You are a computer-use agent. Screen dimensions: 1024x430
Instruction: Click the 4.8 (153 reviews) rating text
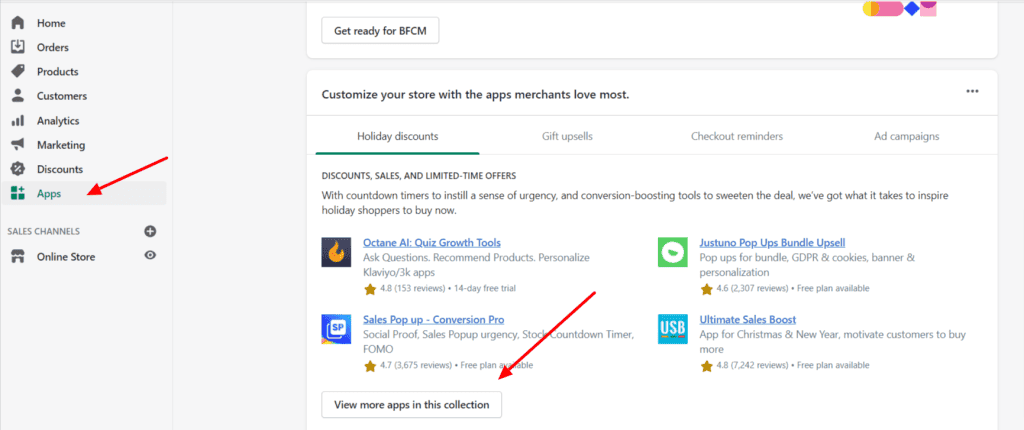click(x=413, y=288)
